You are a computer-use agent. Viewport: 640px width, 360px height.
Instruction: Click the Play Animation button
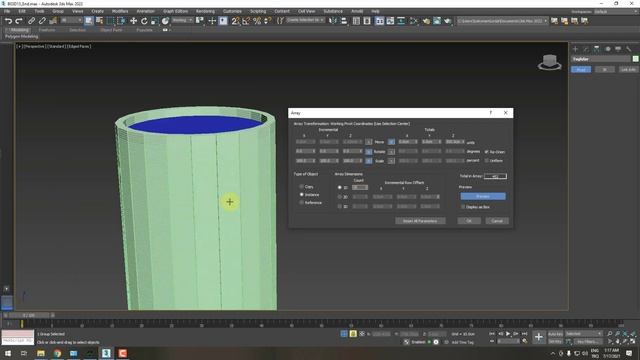[508, 334]
